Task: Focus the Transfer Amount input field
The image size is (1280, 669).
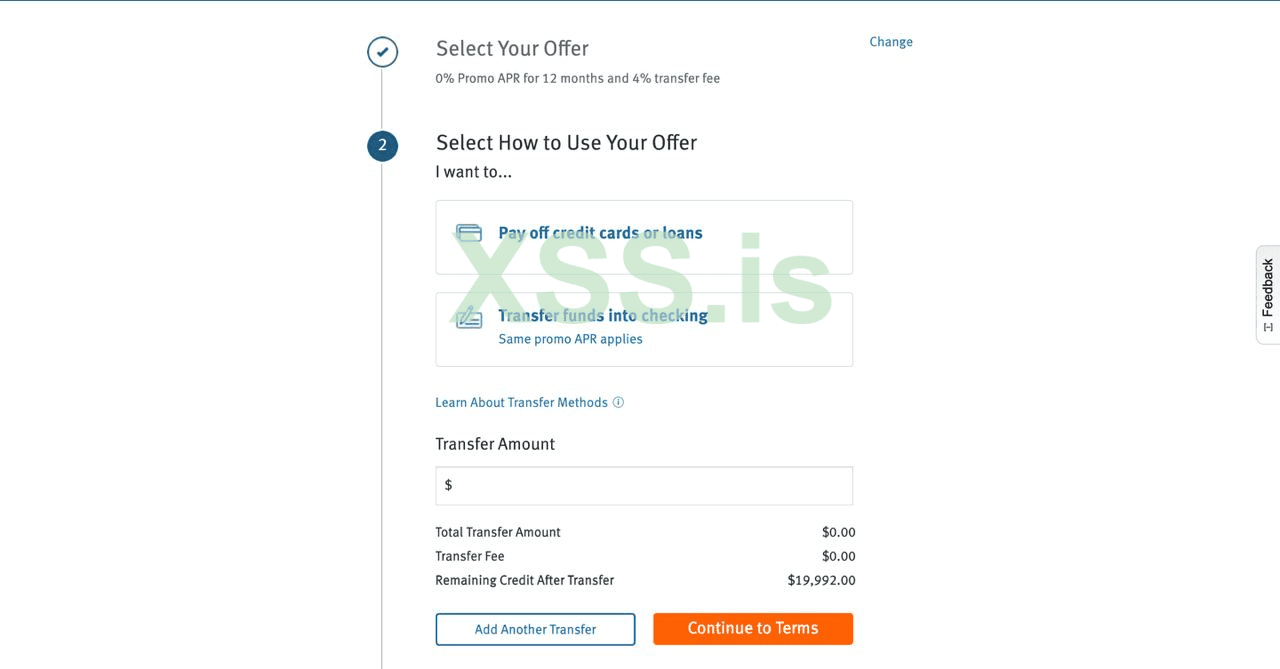Action: click(650, 486)
